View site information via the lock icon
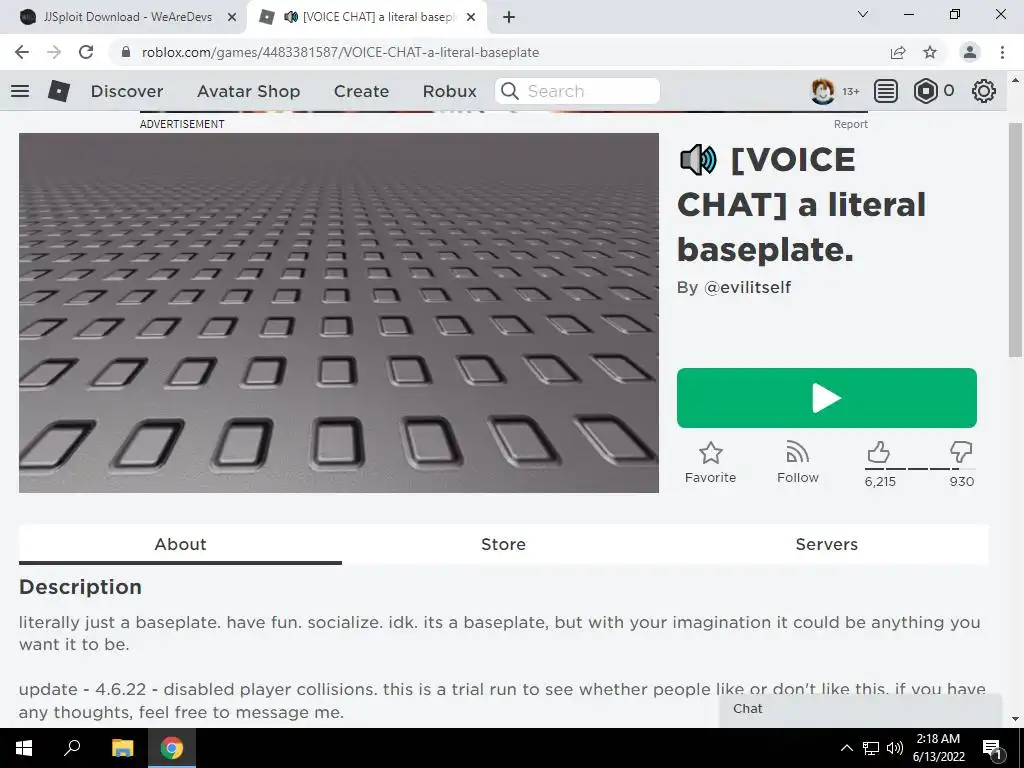Image resolution: width=1024 pixels, height=768 pixels. pyautogui.click(x=126, y=52)
